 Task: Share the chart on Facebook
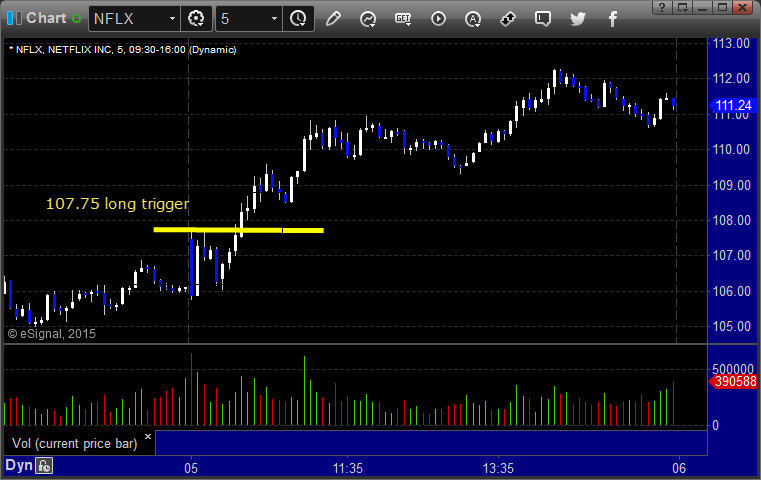(x=613, y=19)
